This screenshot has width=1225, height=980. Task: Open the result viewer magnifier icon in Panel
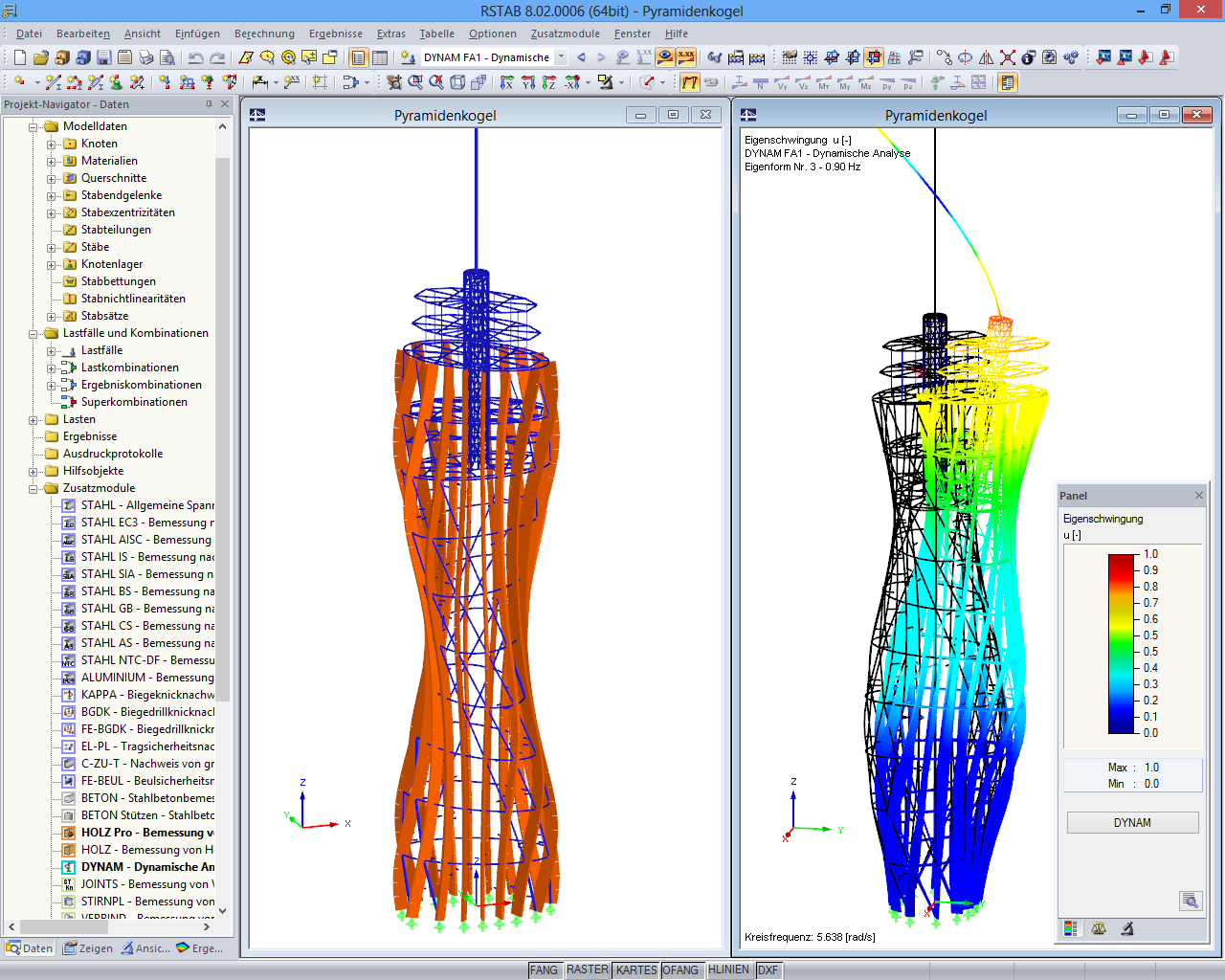(x=1191, y=901)
